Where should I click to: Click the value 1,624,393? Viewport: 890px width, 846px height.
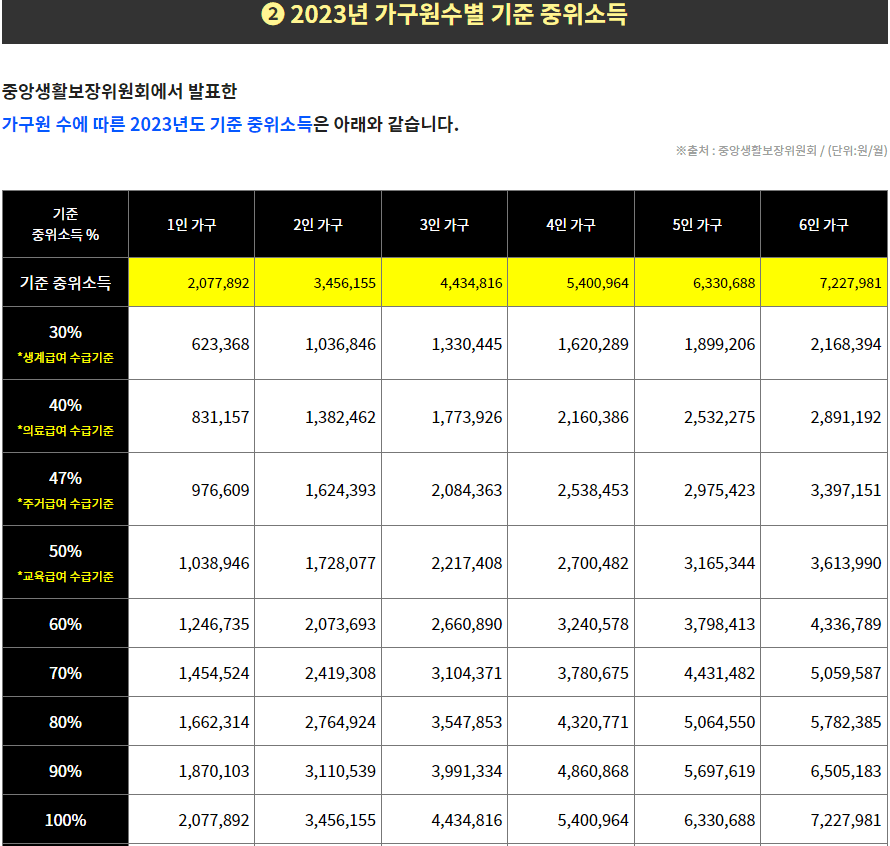point(341,490)
